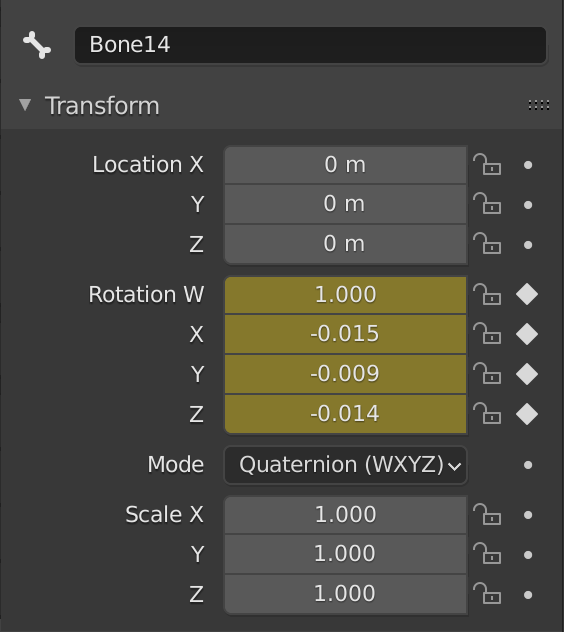Click the Bone14 name field
The width and height of the screenshot is (564, 632).
[x=310, y=45]
